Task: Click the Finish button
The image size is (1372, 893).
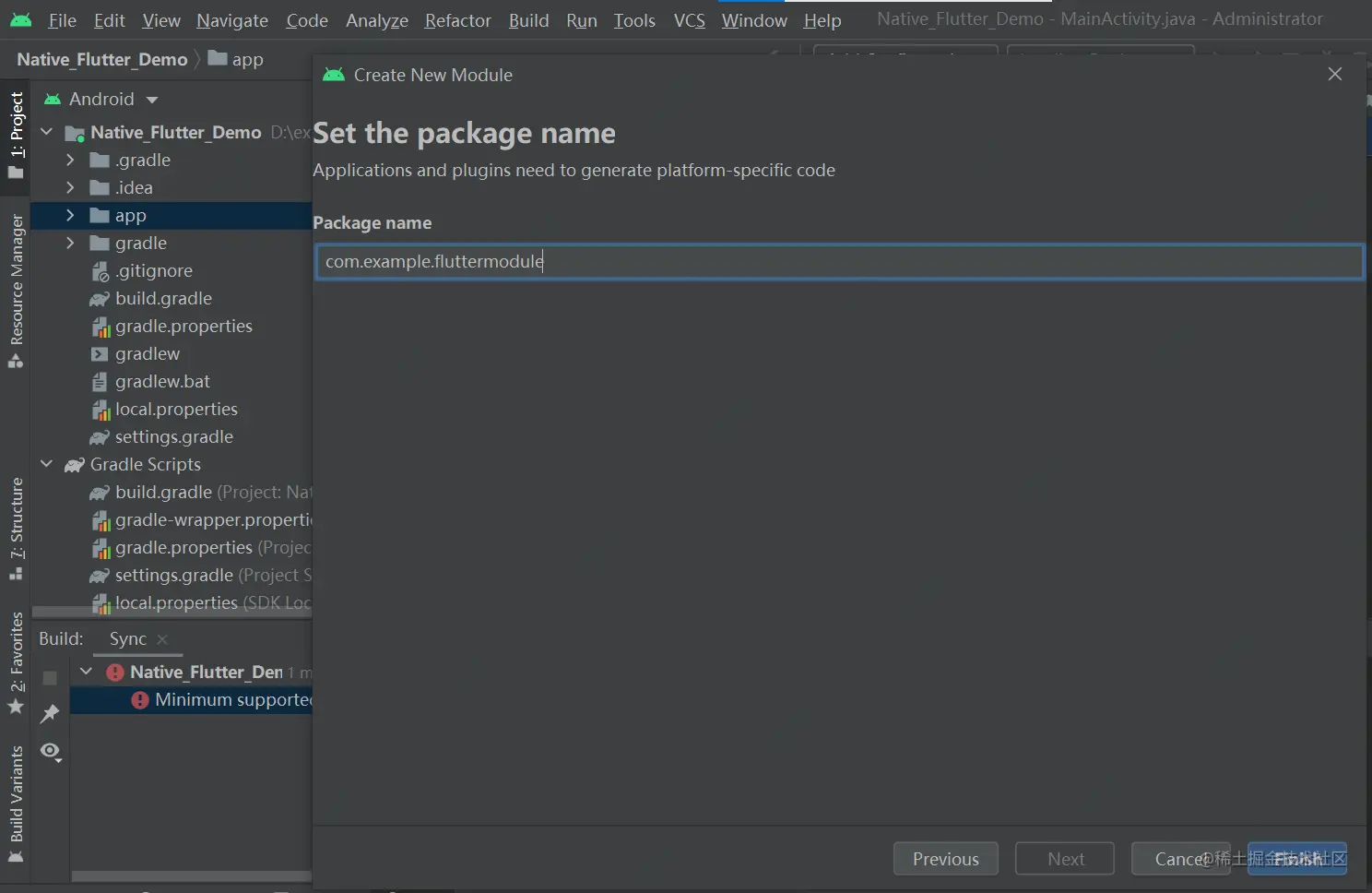Action: [x=1297, y=859]
